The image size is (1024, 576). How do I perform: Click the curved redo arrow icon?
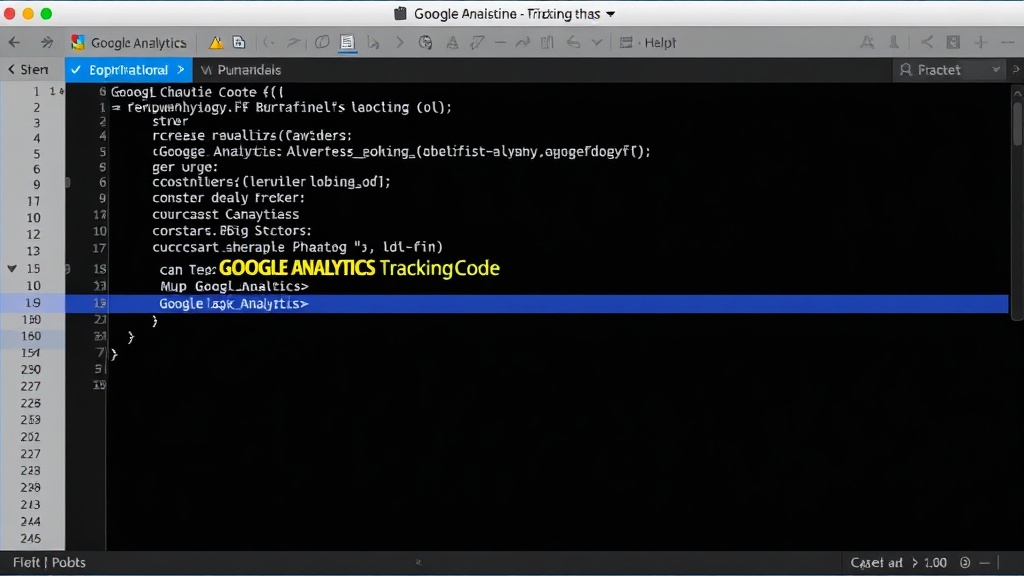[522, 42]
